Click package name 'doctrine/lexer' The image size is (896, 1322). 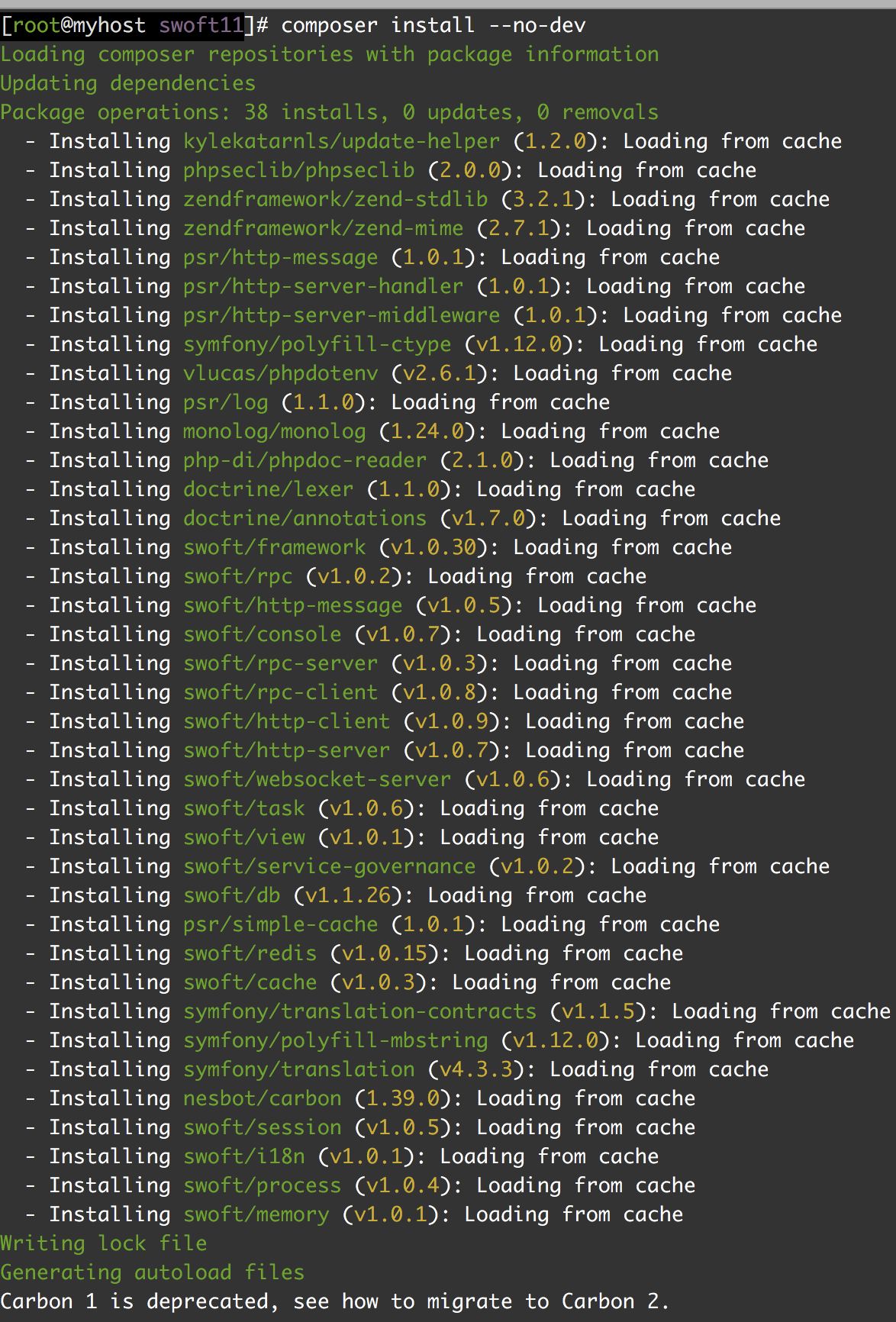point(269,490)
